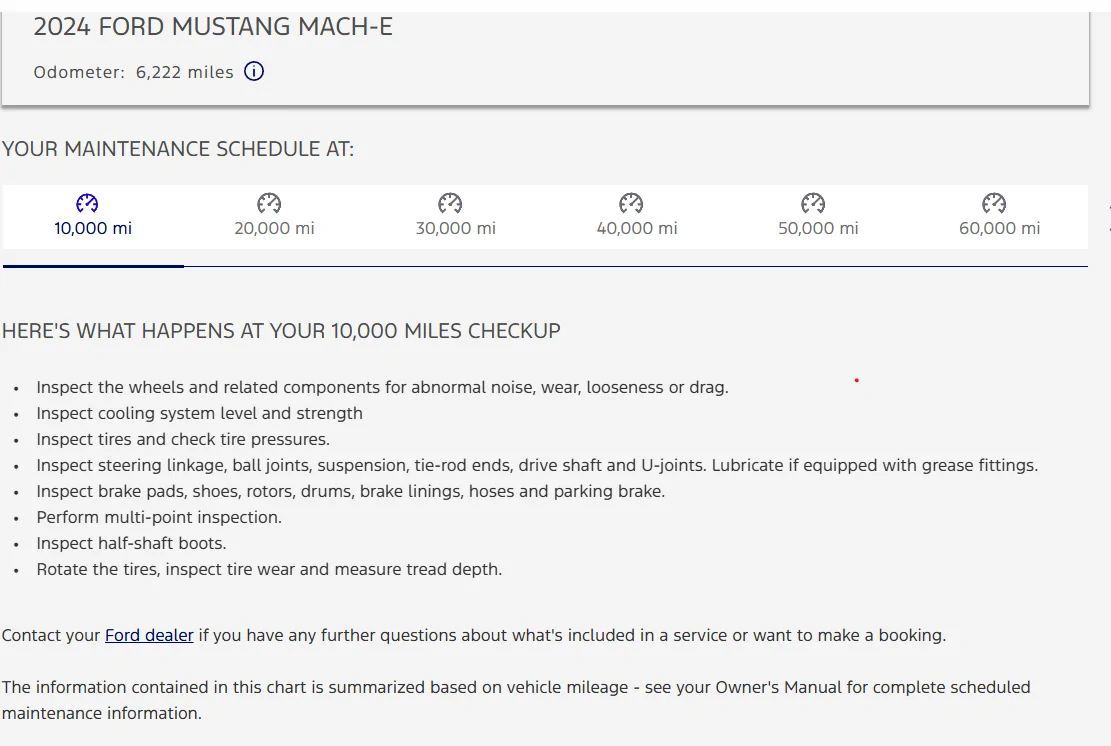Click the 2024 FORD MUSTANG MACH-E heading
1111x746 pixels.
pyautogui.click(x=213, y=27)
